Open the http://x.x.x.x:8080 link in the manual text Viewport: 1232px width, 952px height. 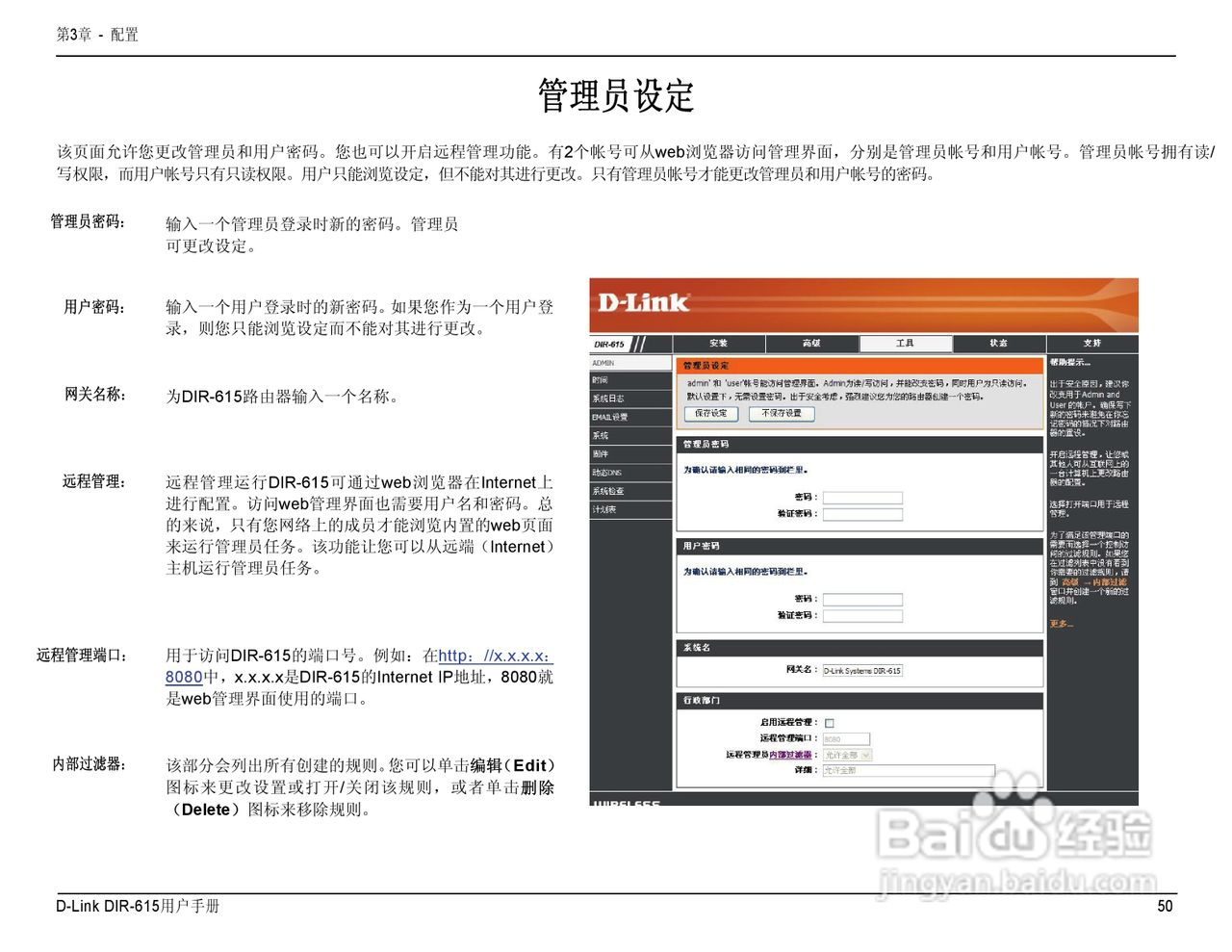click(359, 666)
